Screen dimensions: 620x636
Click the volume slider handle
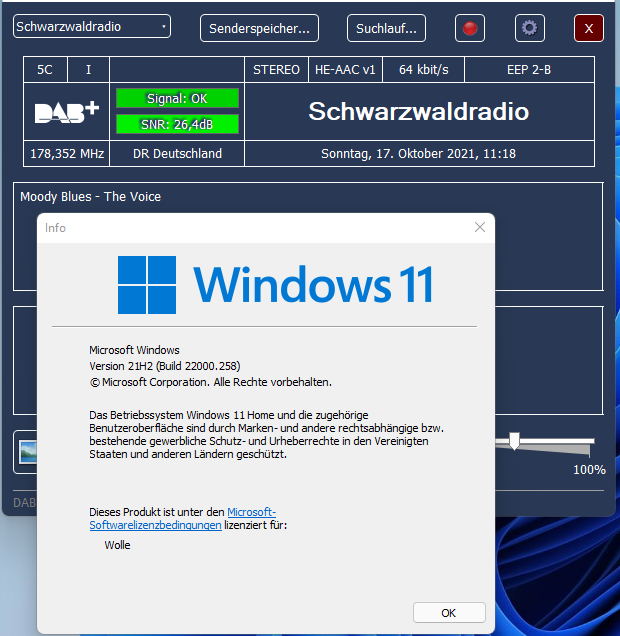(514, 441)
